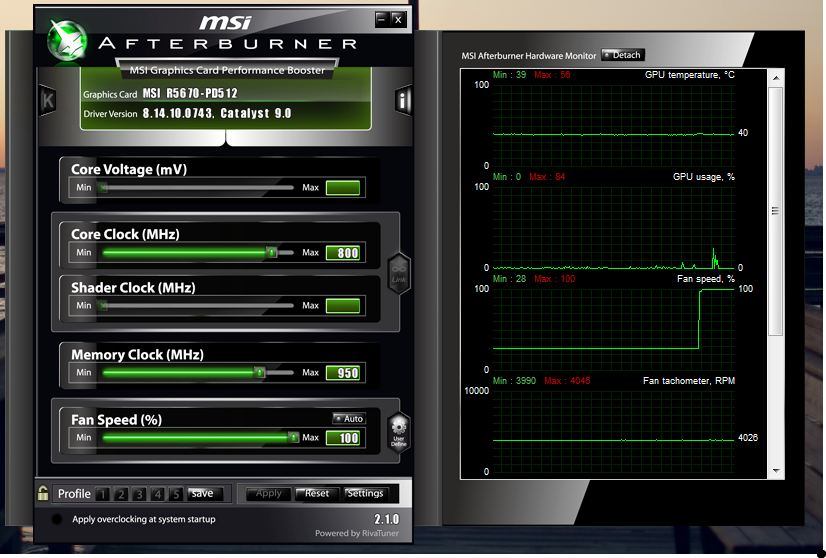
Task: Select profile slot 4
Action: 158,494
